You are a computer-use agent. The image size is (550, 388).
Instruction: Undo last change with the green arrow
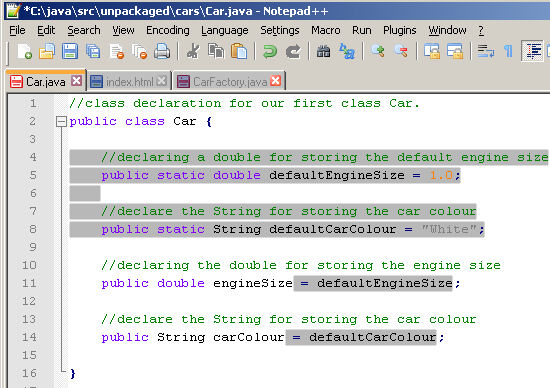pos(270,52)
